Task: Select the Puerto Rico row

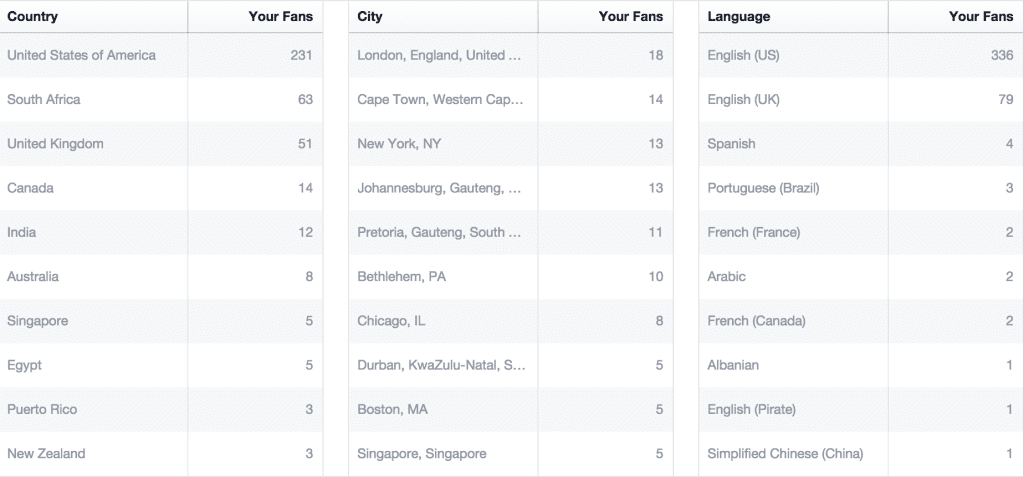Action: pyautogui.click(x=161, y=410)
